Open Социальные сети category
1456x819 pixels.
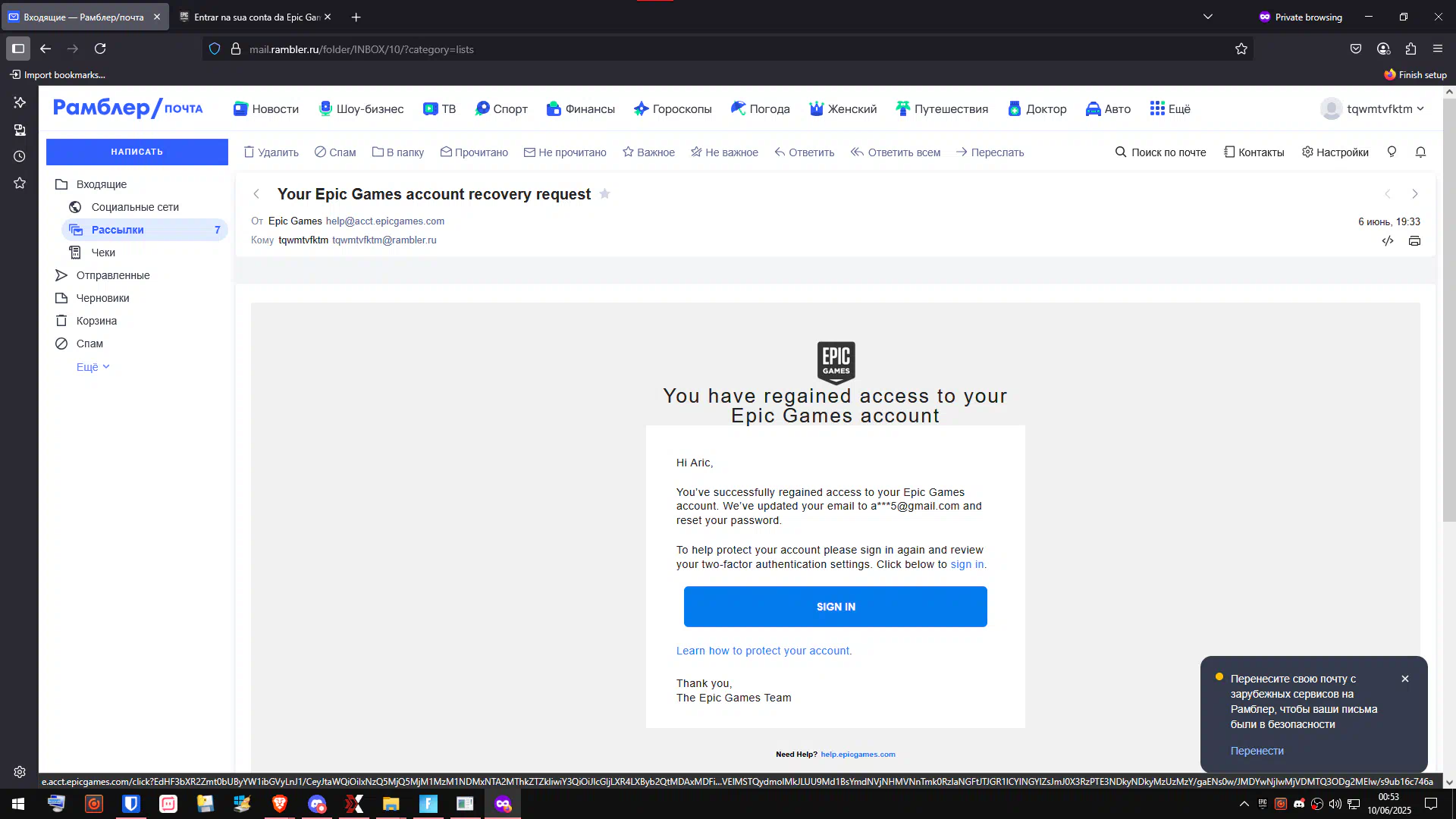coord(134,207)
